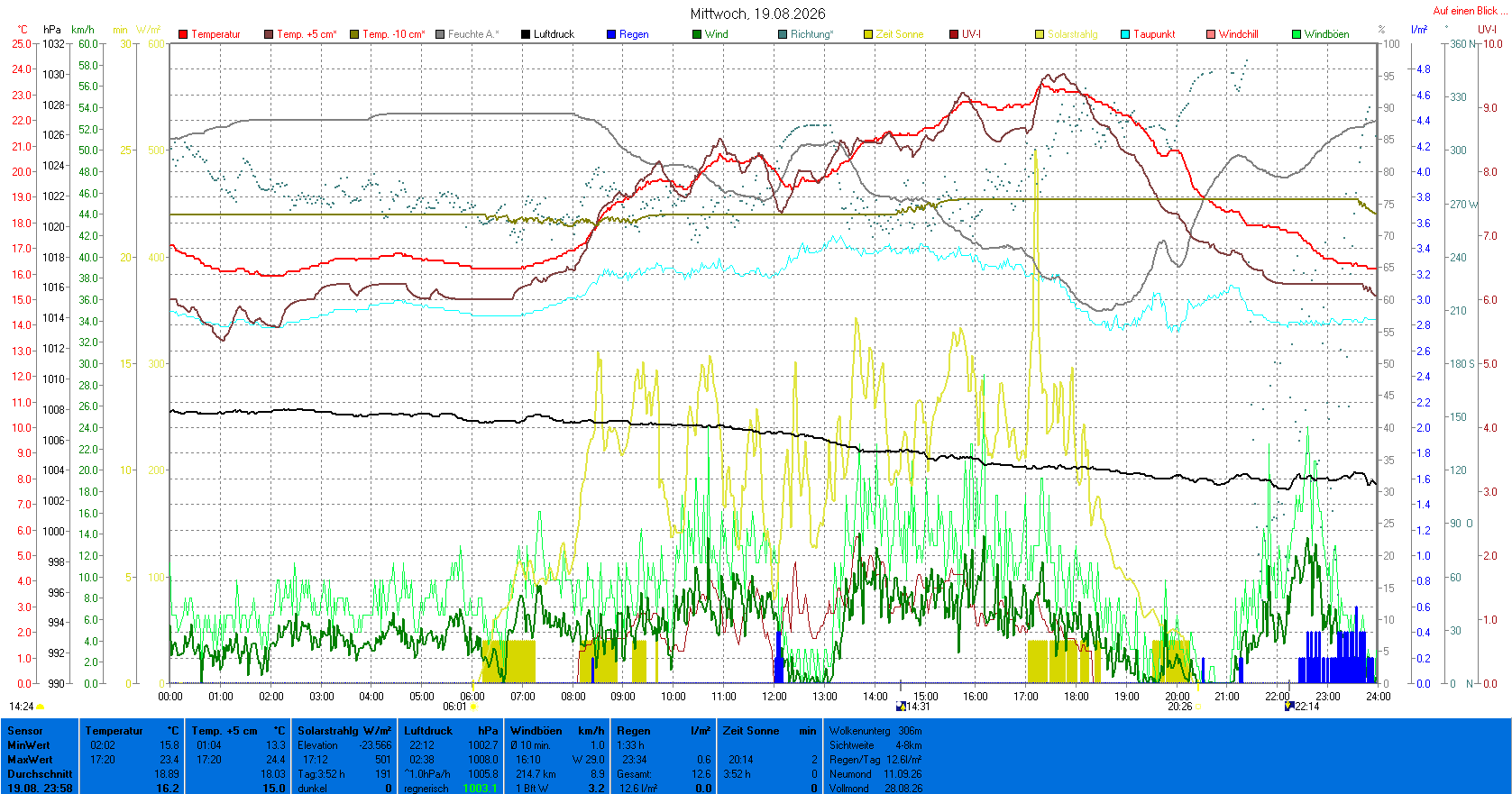
Task: Click the gray Feuchte A. legend swatch
Action: [x=440, y=34]
